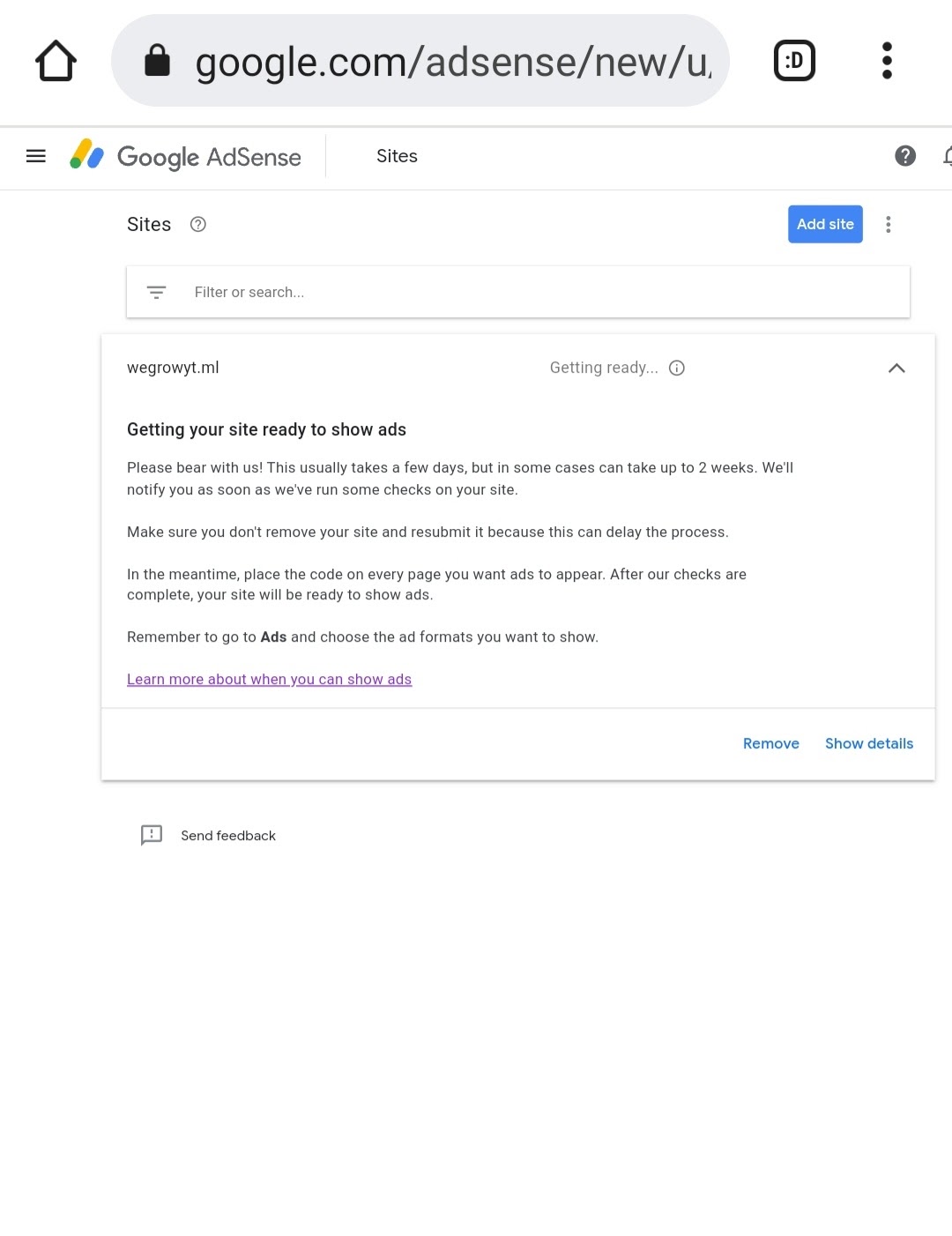Open the notifications bell icon
The image size is (952, 1236).
[947, 156]
